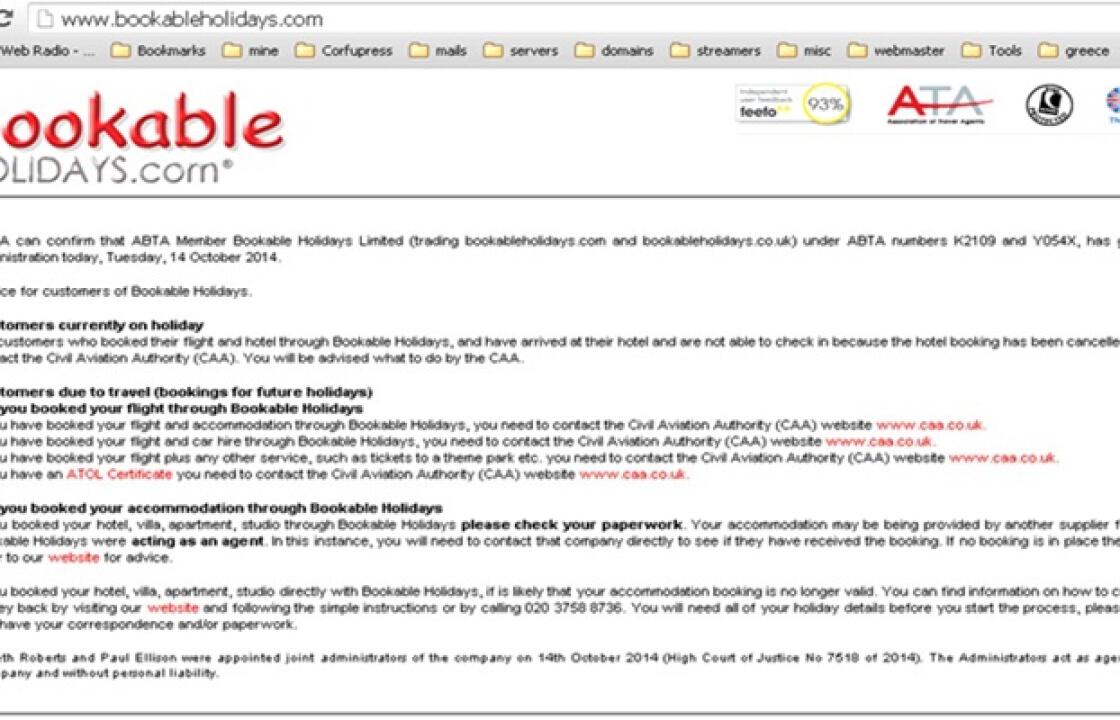1120x720 pixels.
Task: Click the bold text 'please check your paperwork'
Action: click(571, 525)
